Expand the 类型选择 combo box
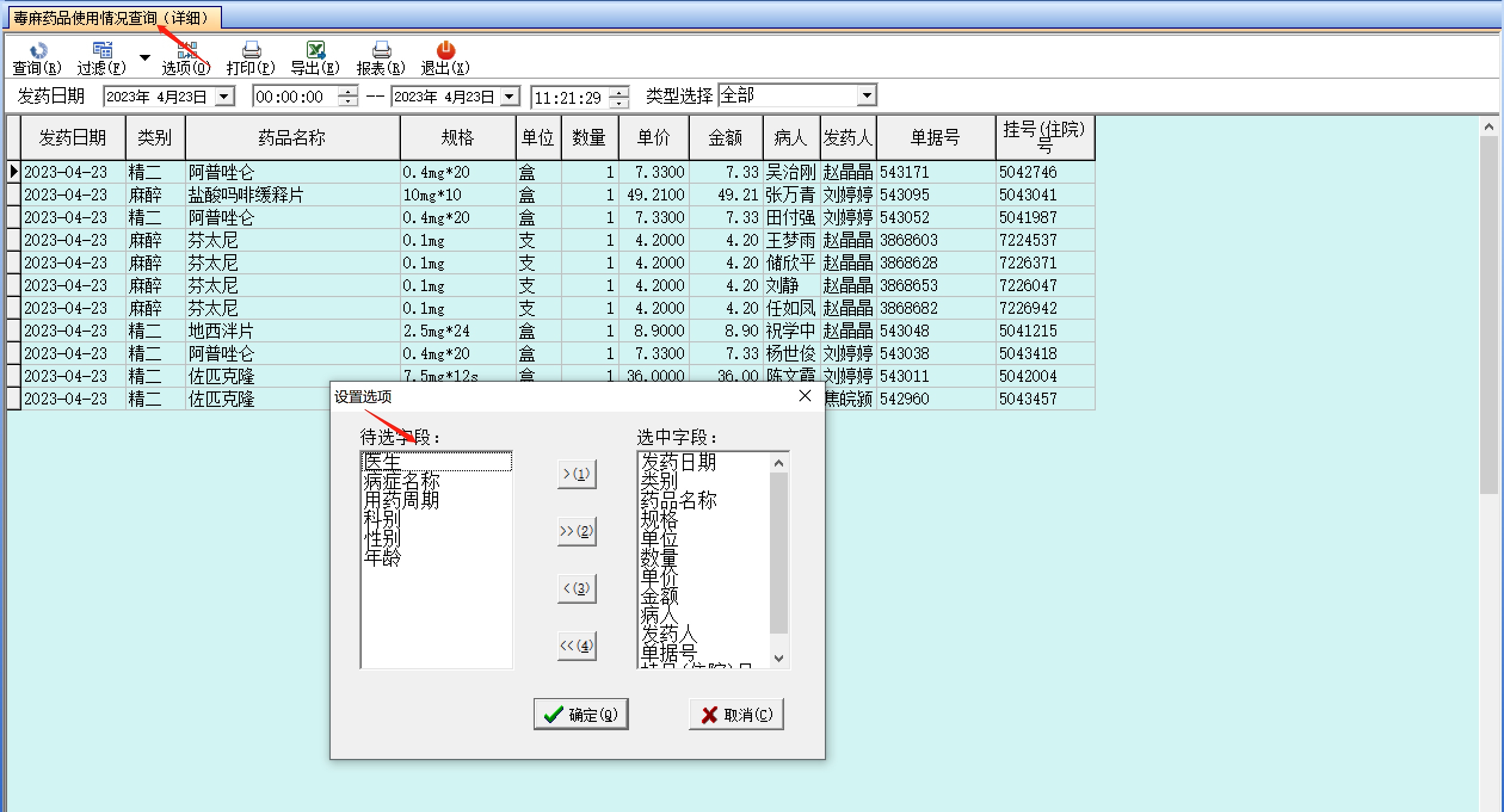This screenshot has height=812, width=1504. click(867, 95)
